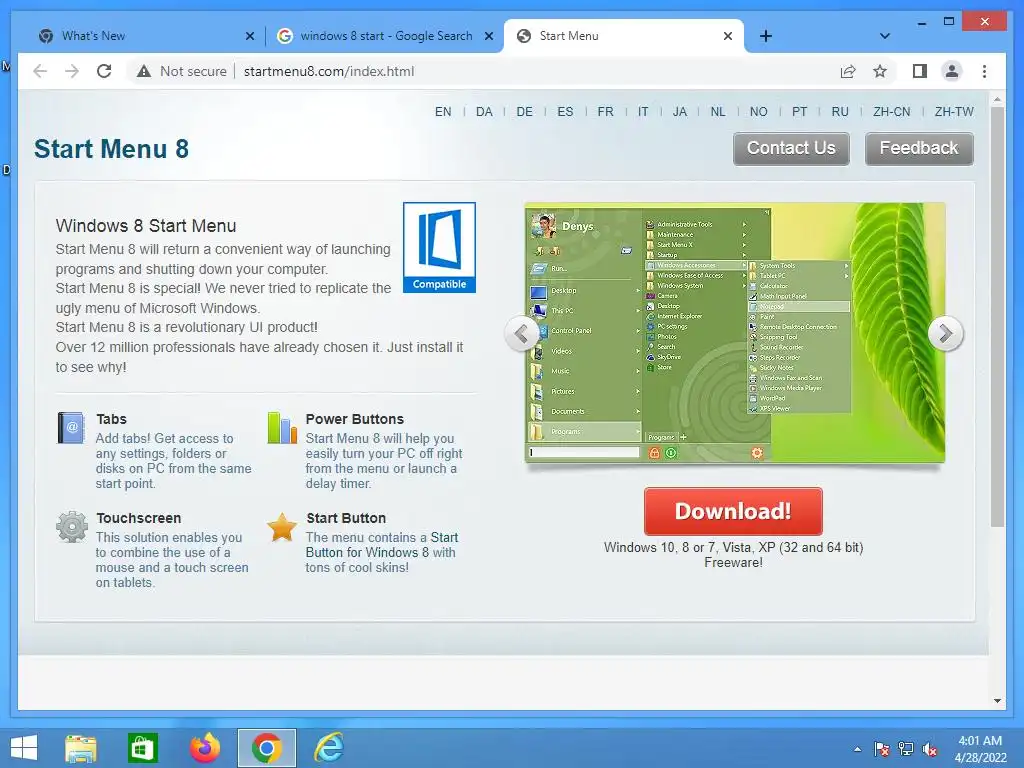This screenshot has width=1024, height=768.
Task: Open the taskbar clock showing 4:01 AM
Action: click(x=980, y=749)
